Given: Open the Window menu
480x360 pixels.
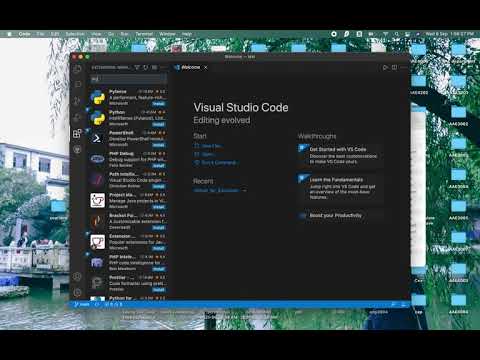Looking at the screenshot, I should coord(167,34).
